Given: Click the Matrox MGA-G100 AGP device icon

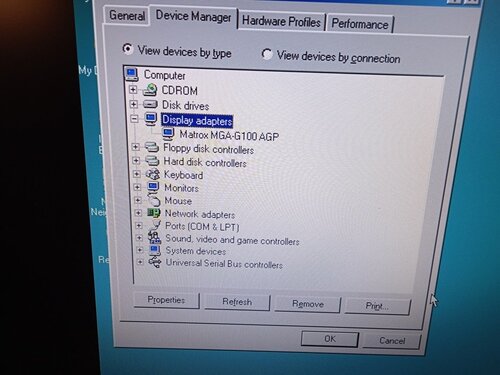Looking at the screenshot, I should click(168, 134).
